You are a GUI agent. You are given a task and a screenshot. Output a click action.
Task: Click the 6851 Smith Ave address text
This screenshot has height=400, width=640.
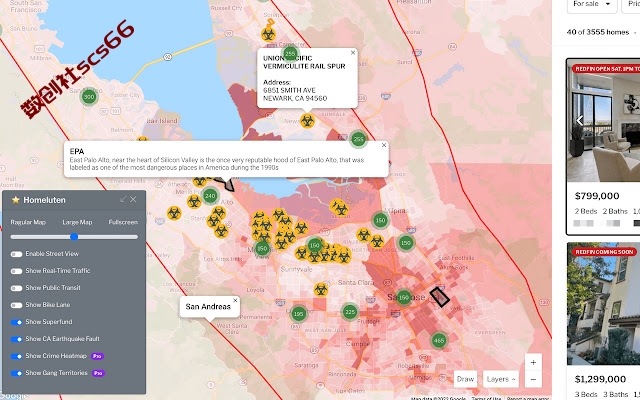pyautogui.click(x=289, y=90)
